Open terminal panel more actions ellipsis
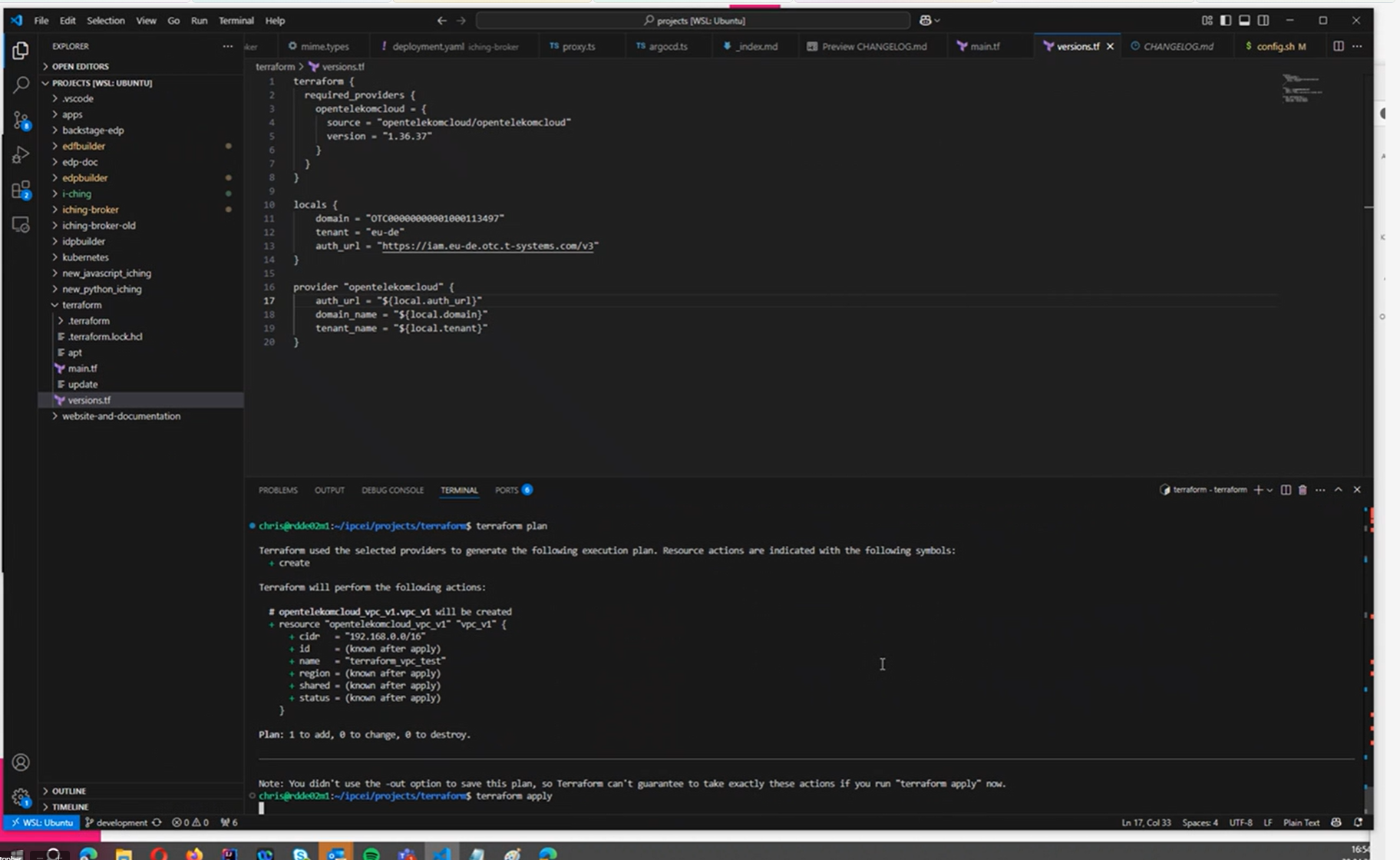This screenshot has width=1400, height=860. pyautogui.click(x=1320, y=490)
